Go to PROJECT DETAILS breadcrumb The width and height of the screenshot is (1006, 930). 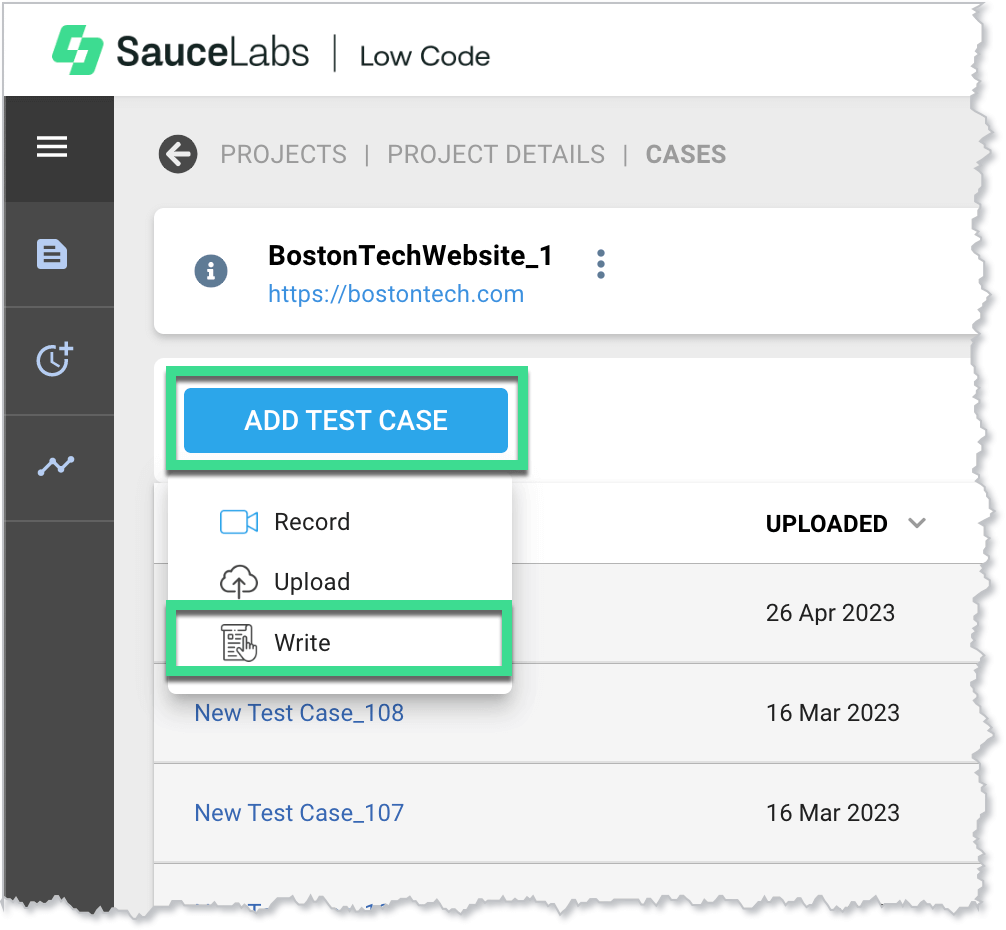coord(496,155)
